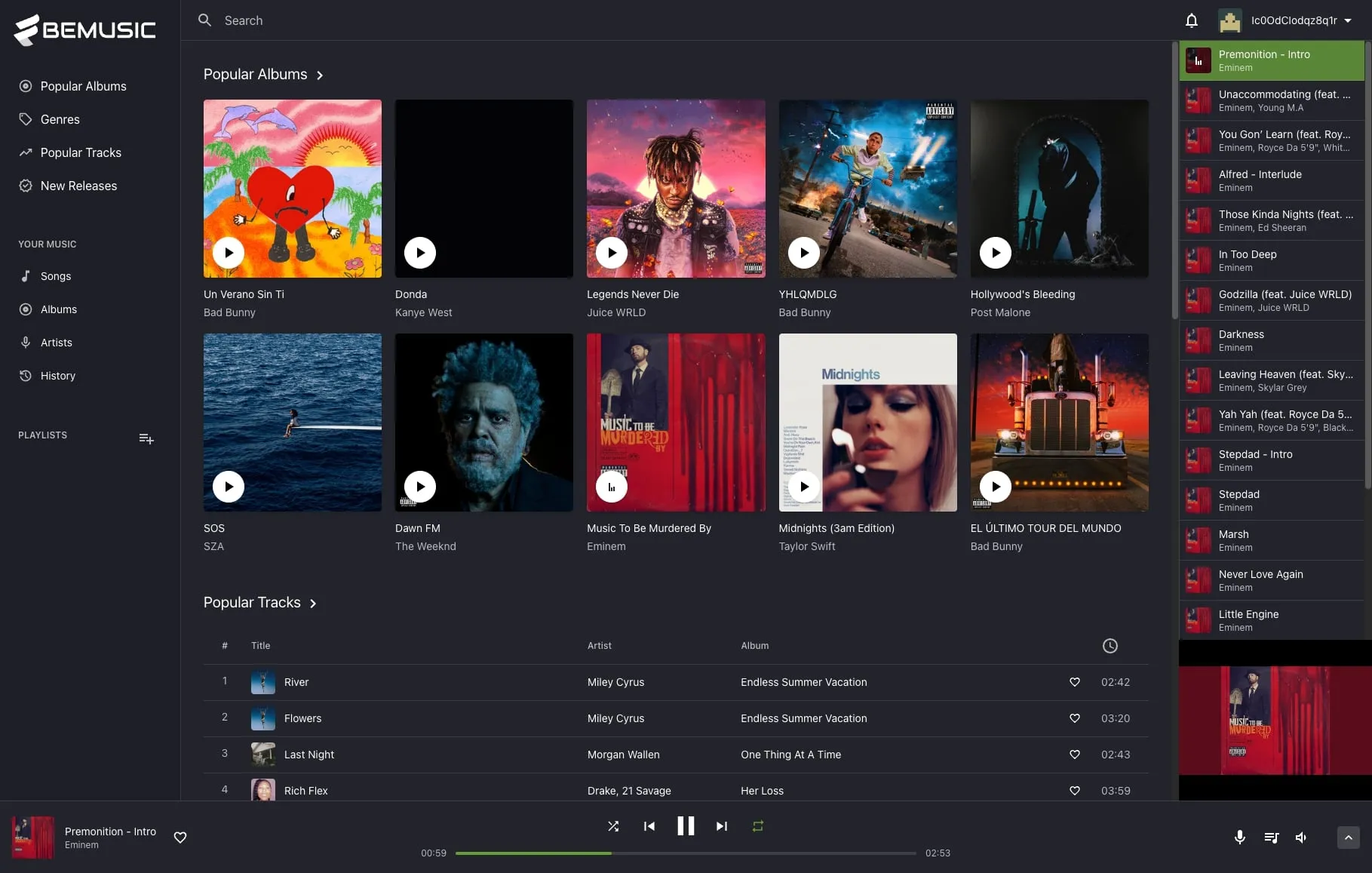
Task: Open the notifications bell
Action: click(x=1191, y=20)
